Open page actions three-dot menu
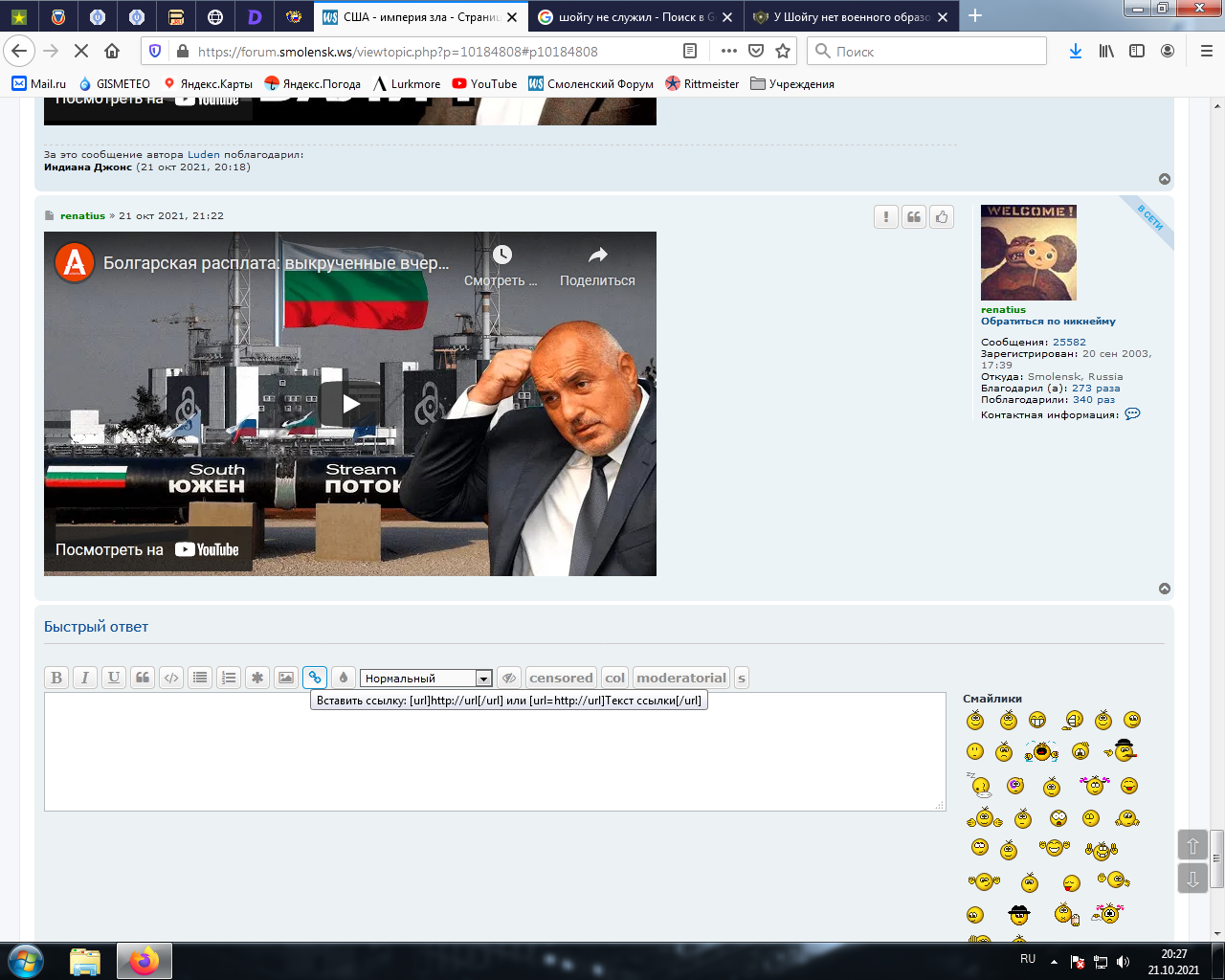 [x=728, y=51]
